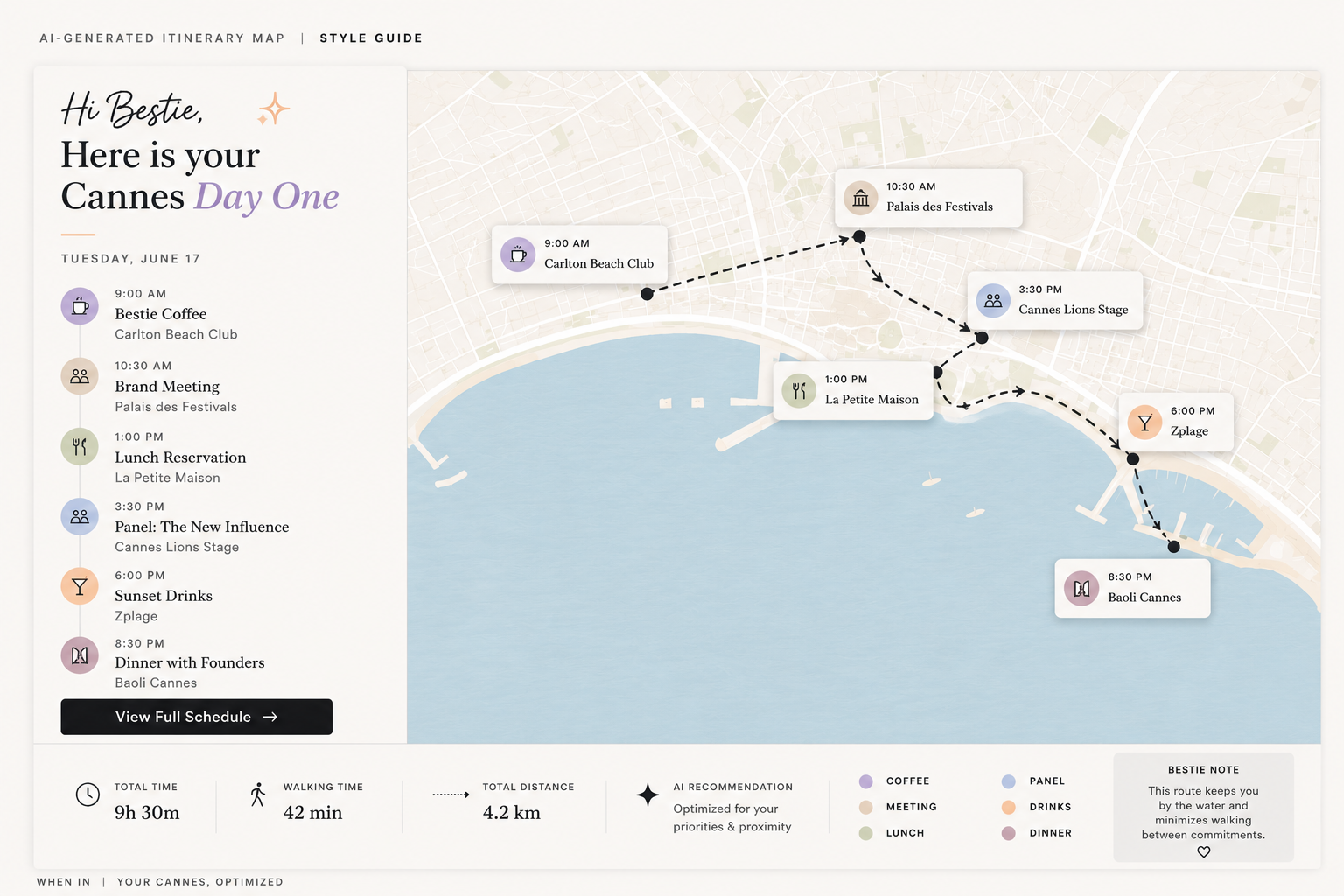Select the dinner icon on Baoli Cannes card
This screenshot has width=1344, height=896.
pyautogui.click(x=1081, y=589)
